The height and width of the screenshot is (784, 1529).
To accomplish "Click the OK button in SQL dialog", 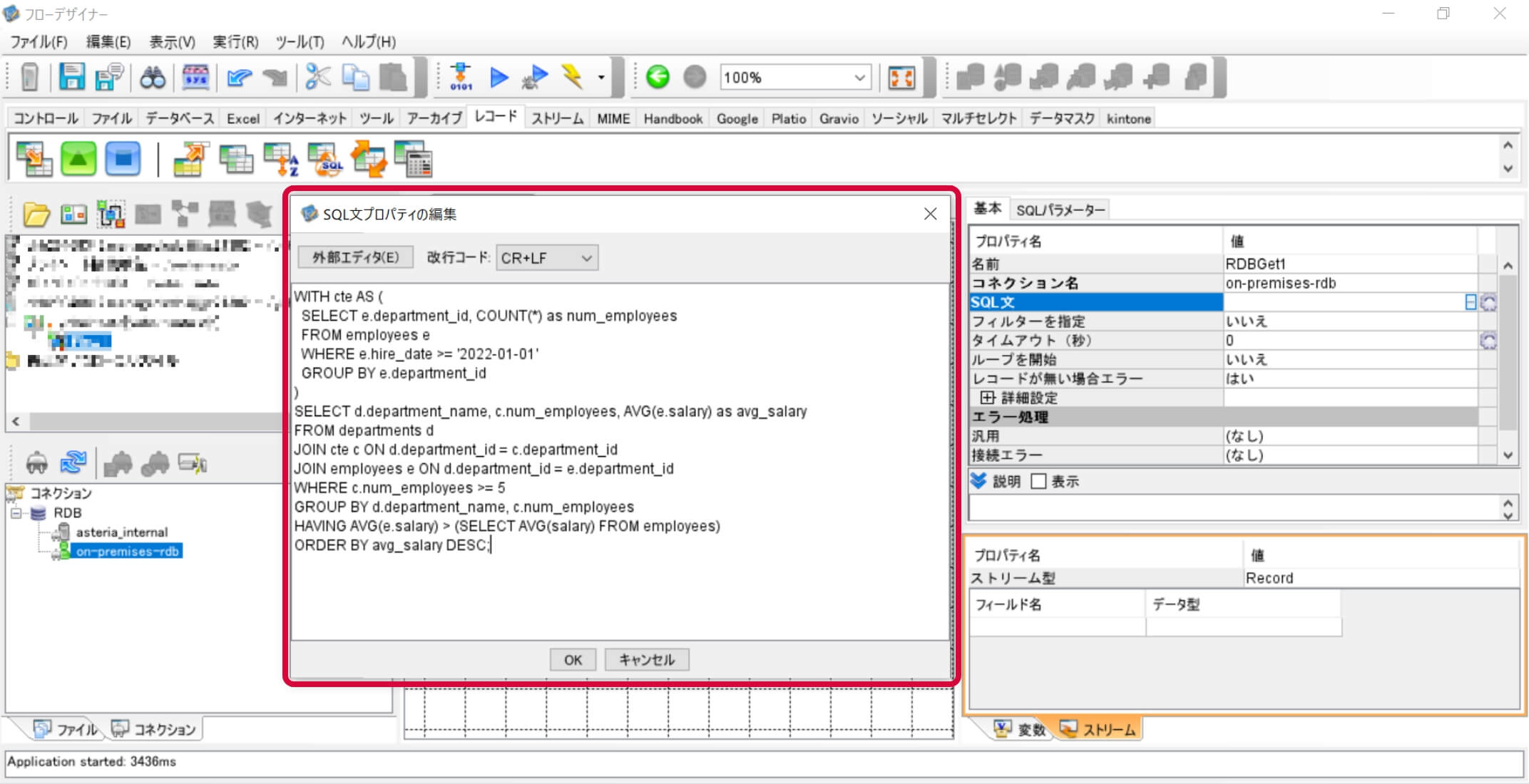I will click(x=573, y=660).
